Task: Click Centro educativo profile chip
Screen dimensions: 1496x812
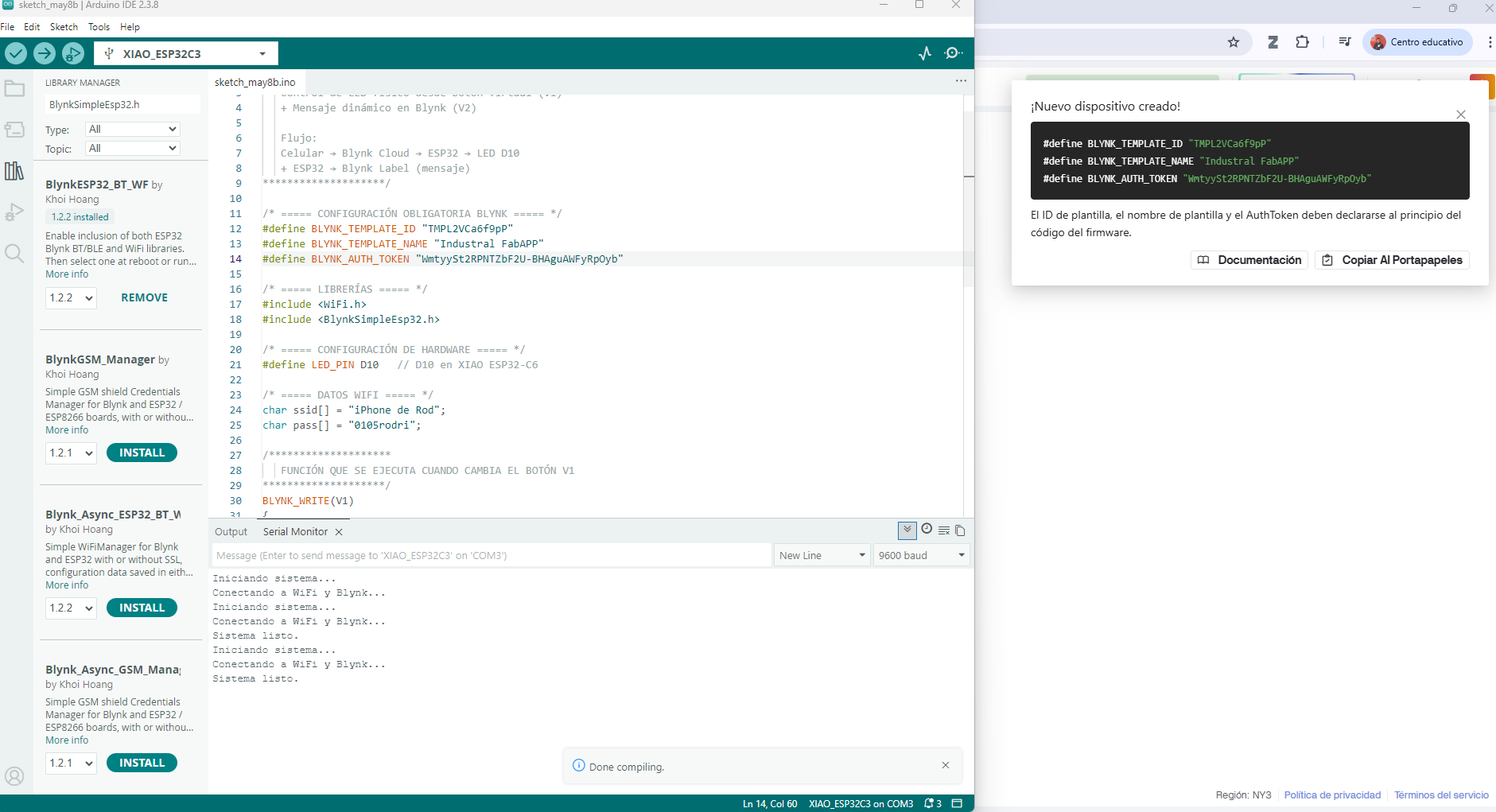Action: pos(1417,42)
